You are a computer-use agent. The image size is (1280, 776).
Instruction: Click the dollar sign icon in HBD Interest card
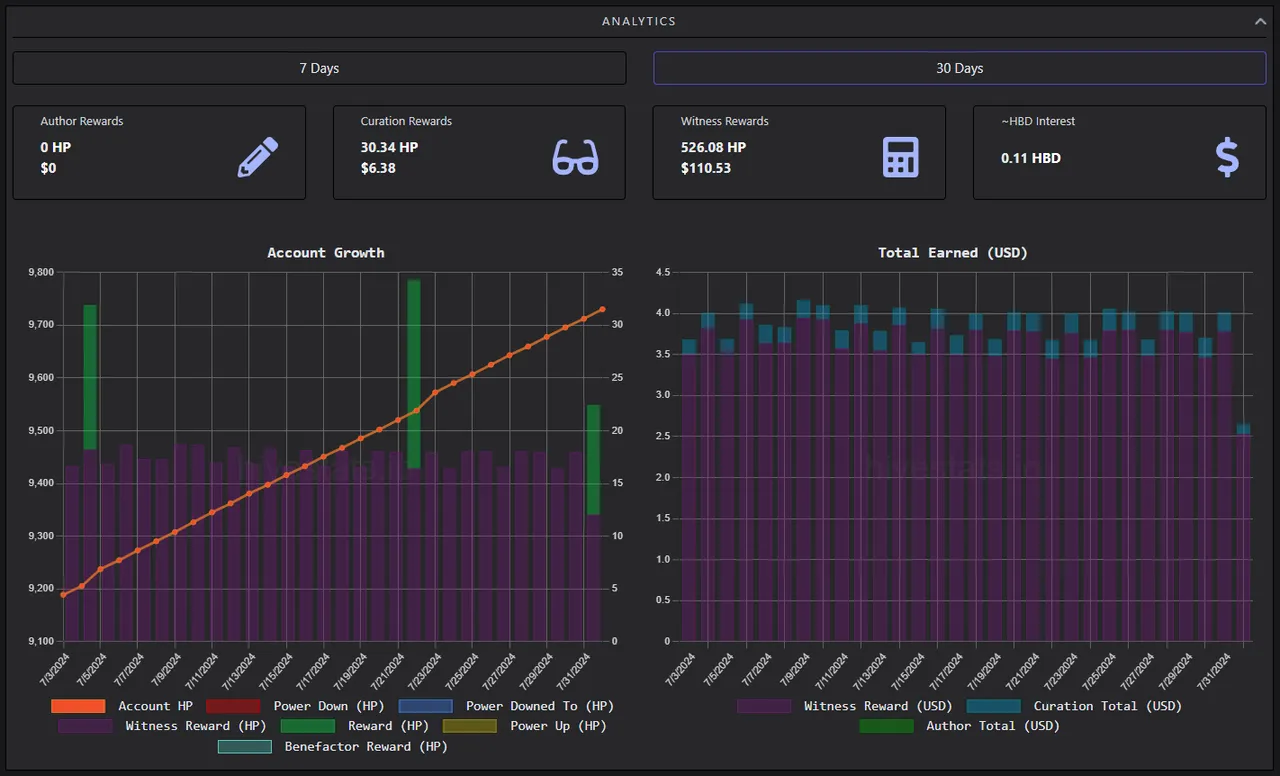[1227, 157]
